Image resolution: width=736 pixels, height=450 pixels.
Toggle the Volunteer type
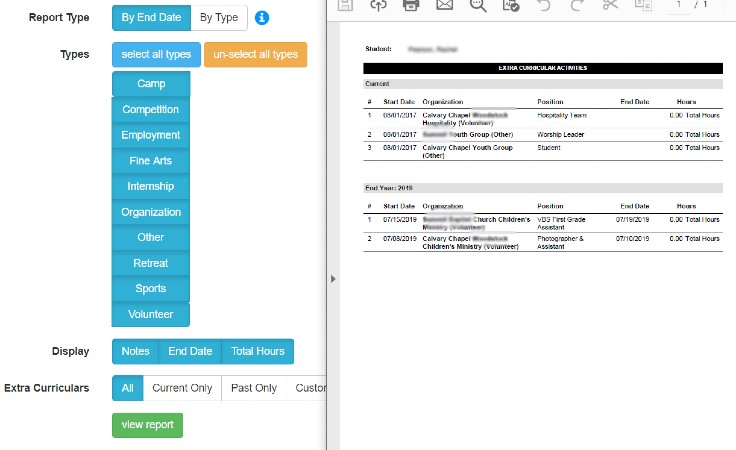tap(151, 314)
